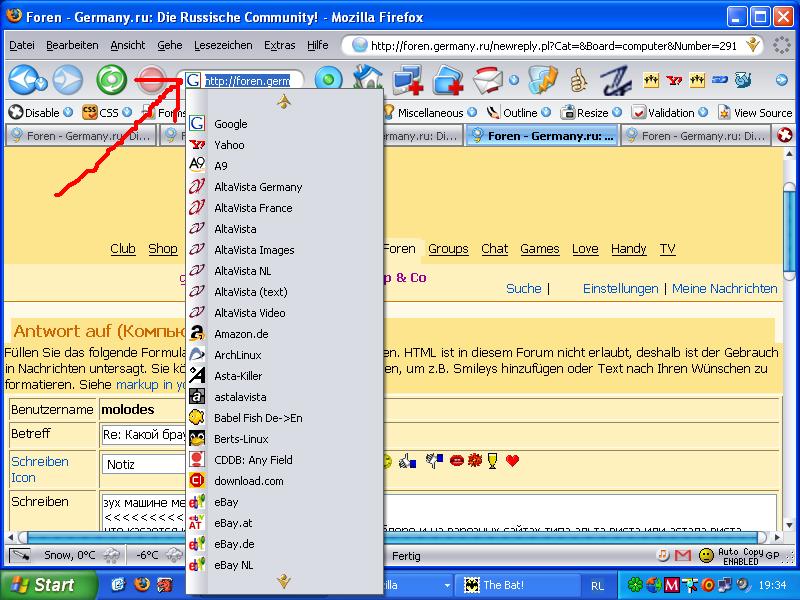The height and width of the screenshot is (600, 800).
Task: Open the Disable menu dropdown arrow
Action: pos(68,112)
